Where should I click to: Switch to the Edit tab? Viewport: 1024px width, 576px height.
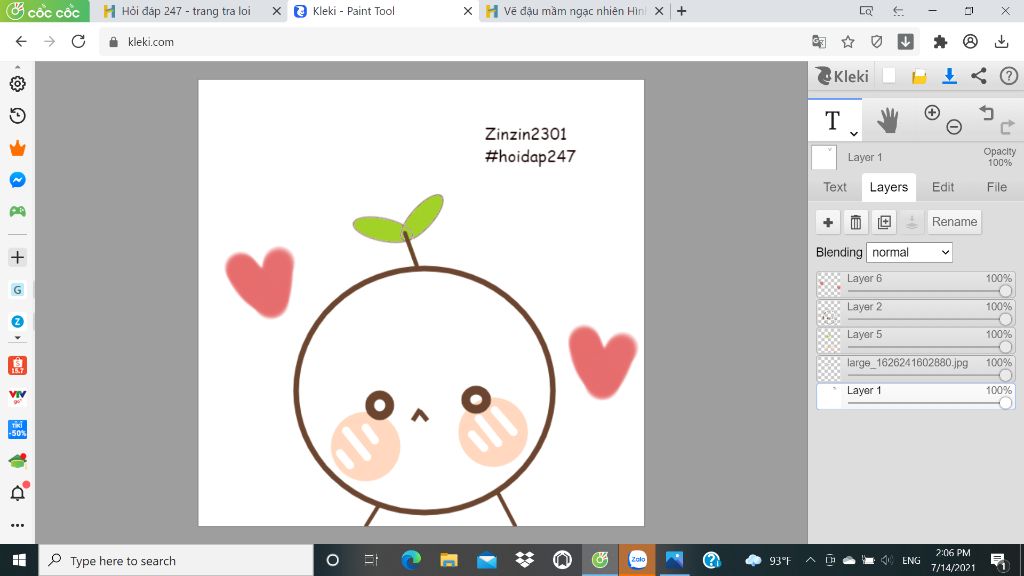[942, 187]
